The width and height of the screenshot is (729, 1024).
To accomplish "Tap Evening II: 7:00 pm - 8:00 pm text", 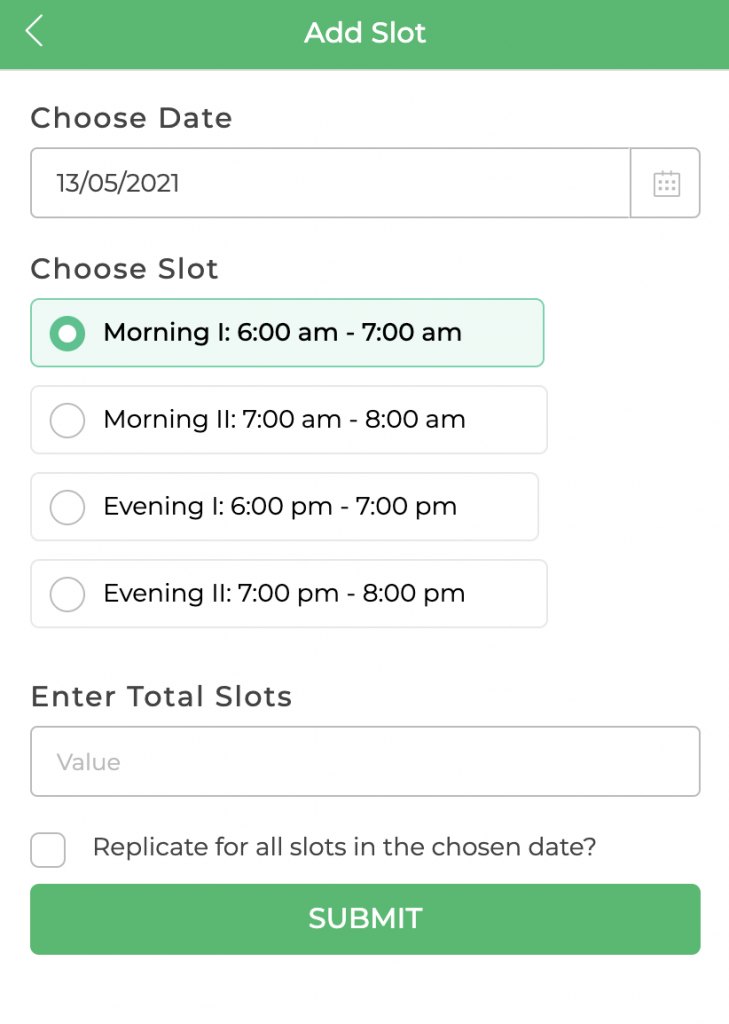I will pos(284,593).
